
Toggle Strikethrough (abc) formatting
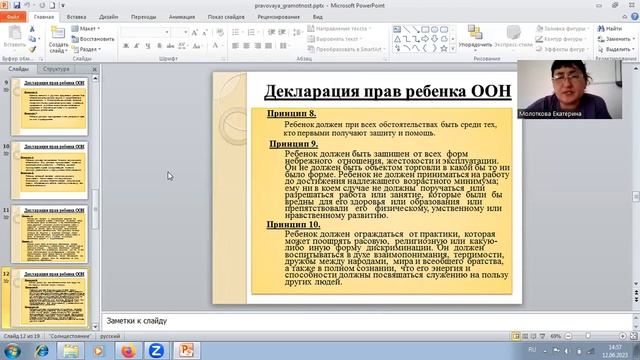(170, 46)
